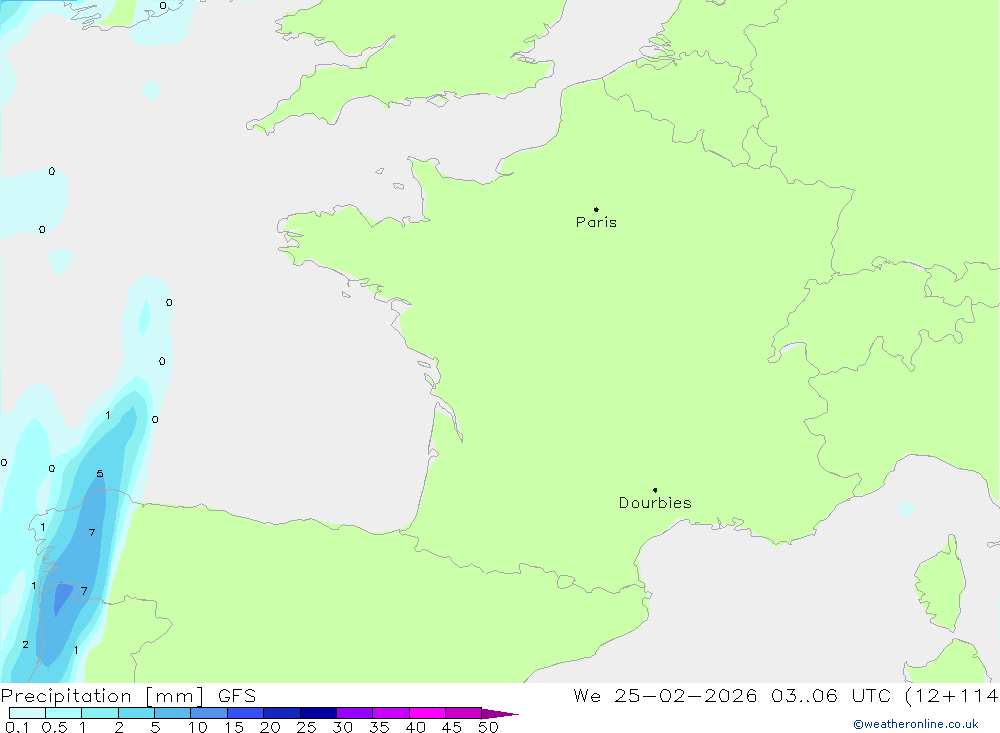The width and height of the screenshot is (1000, 733).
Task: Click the 'GFS' model label
Action: coord(237,696)
